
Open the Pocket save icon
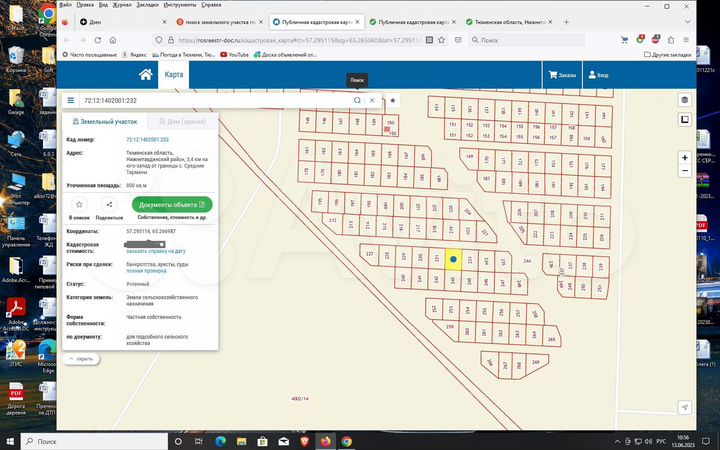click(458, 40)
